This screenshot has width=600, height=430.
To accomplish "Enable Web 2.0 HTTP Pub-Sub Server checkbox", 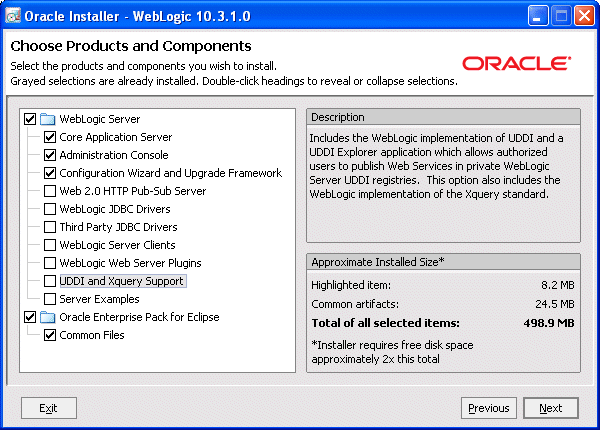I will point(50,191).
